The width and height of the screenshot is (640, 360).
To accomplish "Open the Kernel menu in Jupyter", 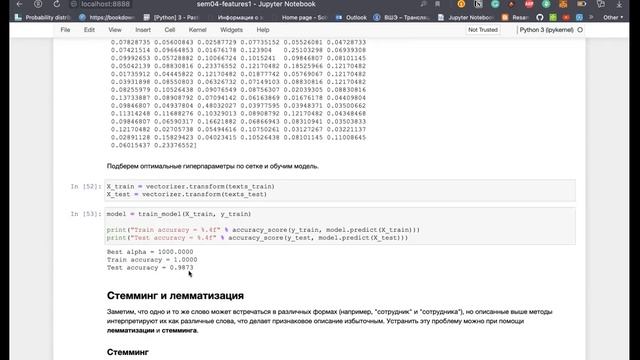I will [x=198, y=30].
